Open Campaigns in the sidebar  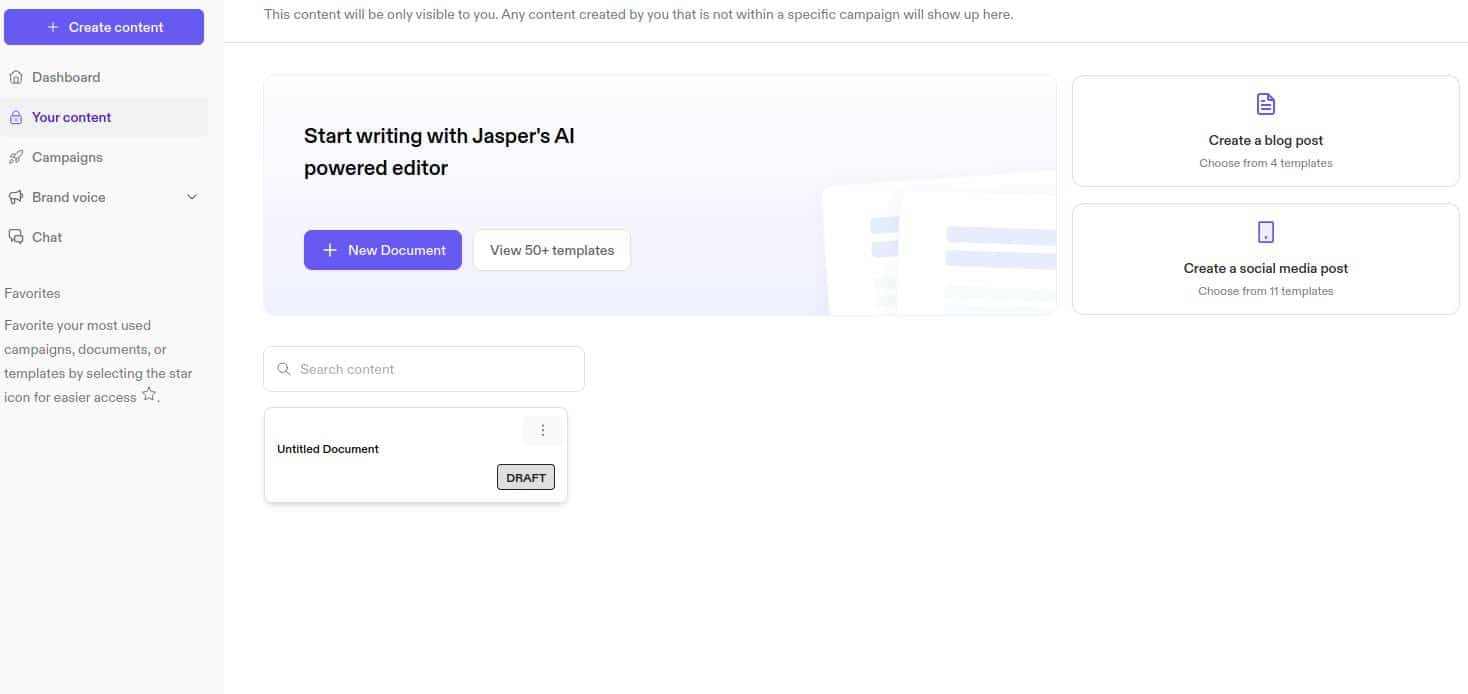(104, 157)
